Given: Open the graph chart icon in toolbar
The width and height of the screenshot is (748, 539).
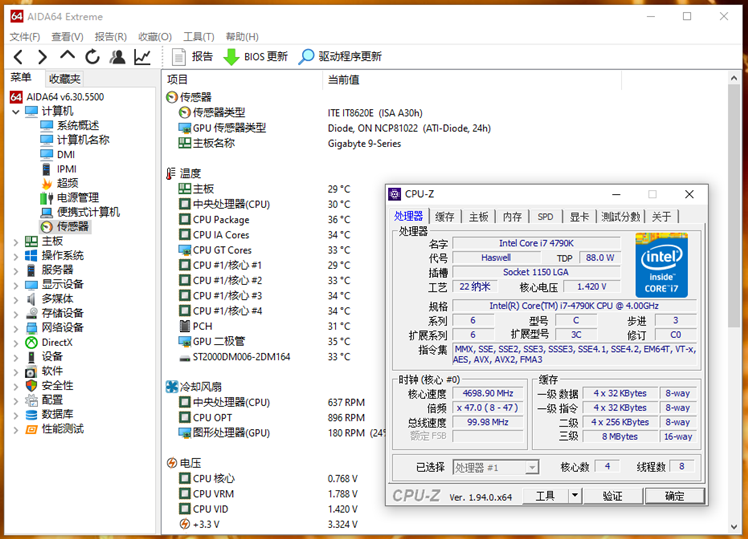Looking at the screenshot, I should coord(142,57).
